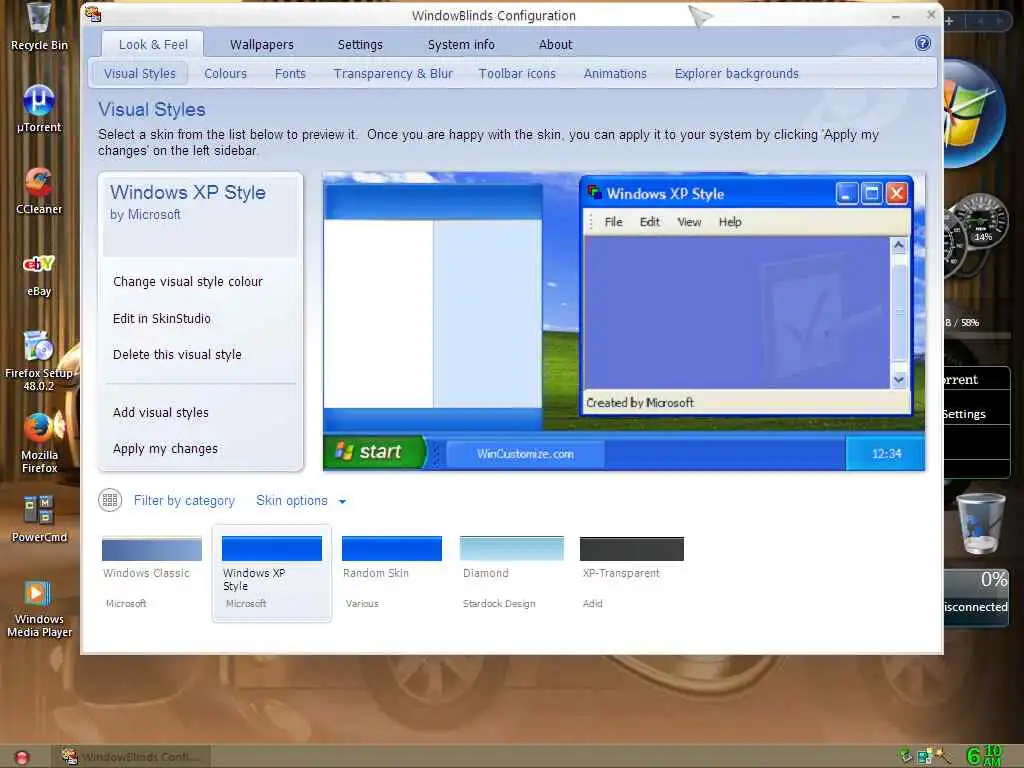
Task: Open CCleaner desktop shortcut
Action: tap(39, 191)
